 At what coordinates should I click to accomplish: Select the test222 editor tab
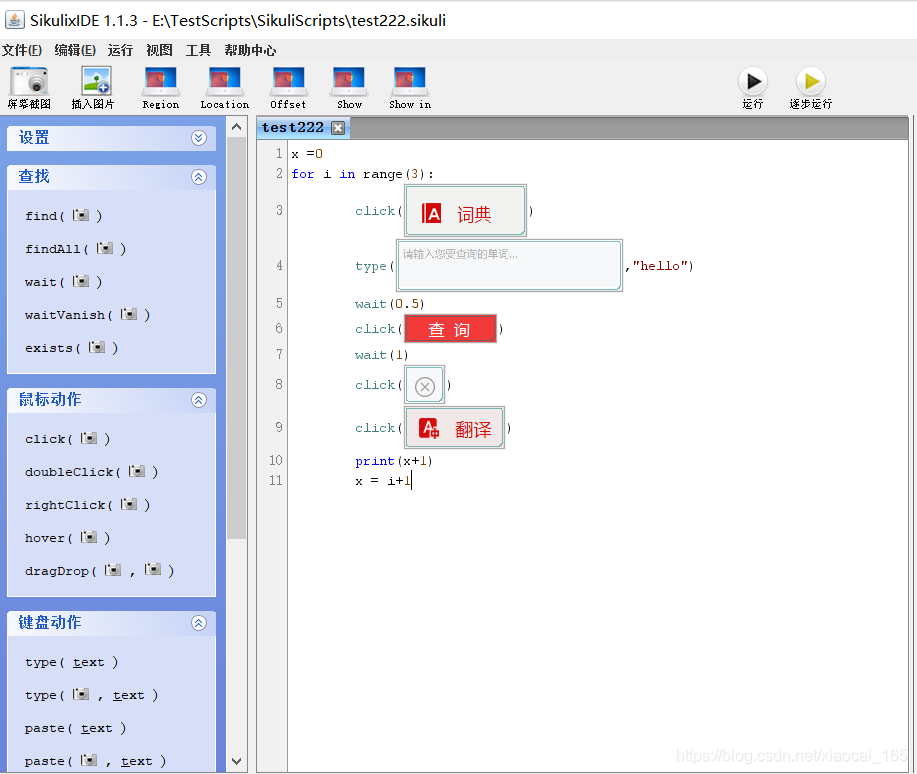pyautogui.click(x=292, y=128)
